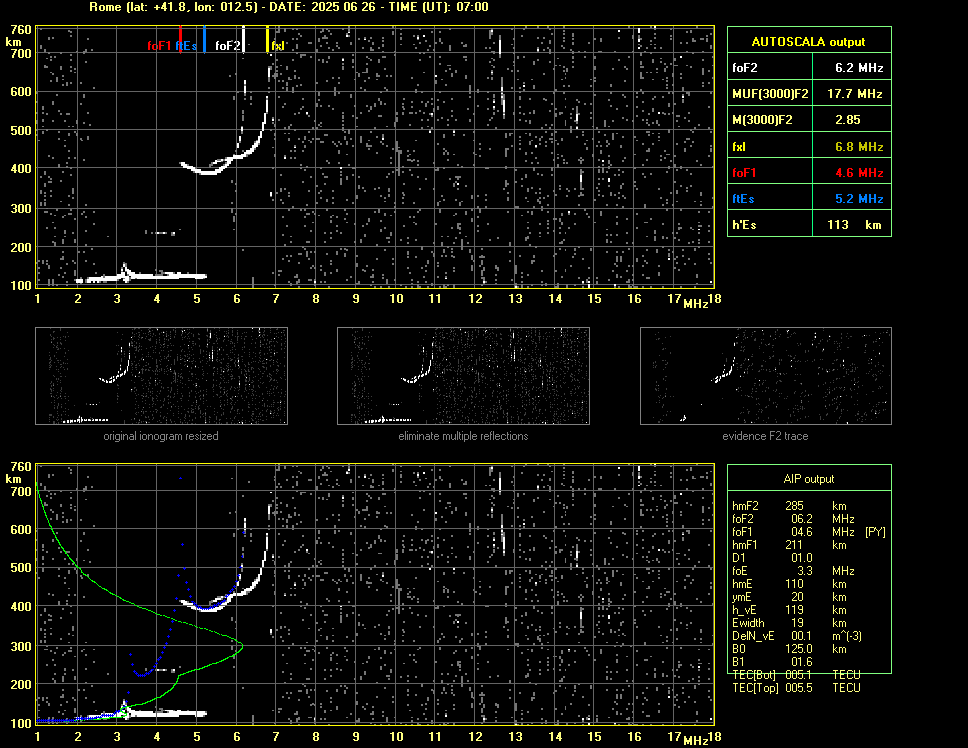Image resolution: width=968 pixels, height=748 pixels.
Task: Click the 760 km axis label on top plot
Action: 20,30
